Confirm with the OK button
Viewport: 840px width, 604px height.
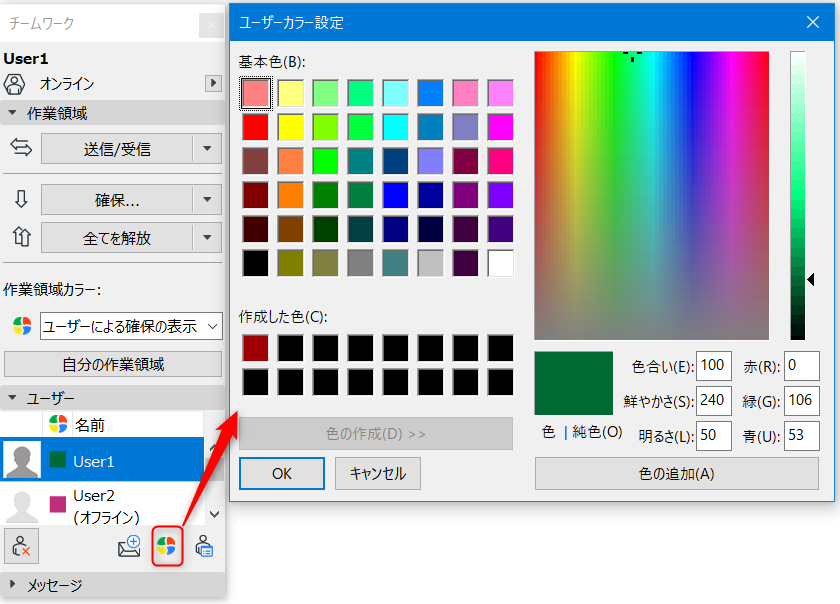(x=282, y=473)
